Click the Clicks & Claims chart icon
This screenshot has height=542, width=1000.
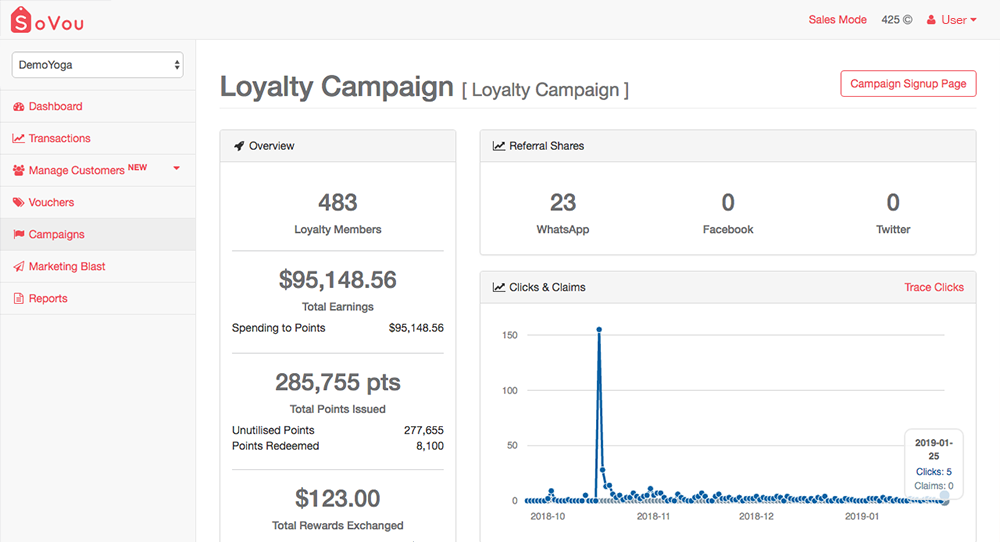click(x=499, y=288)
